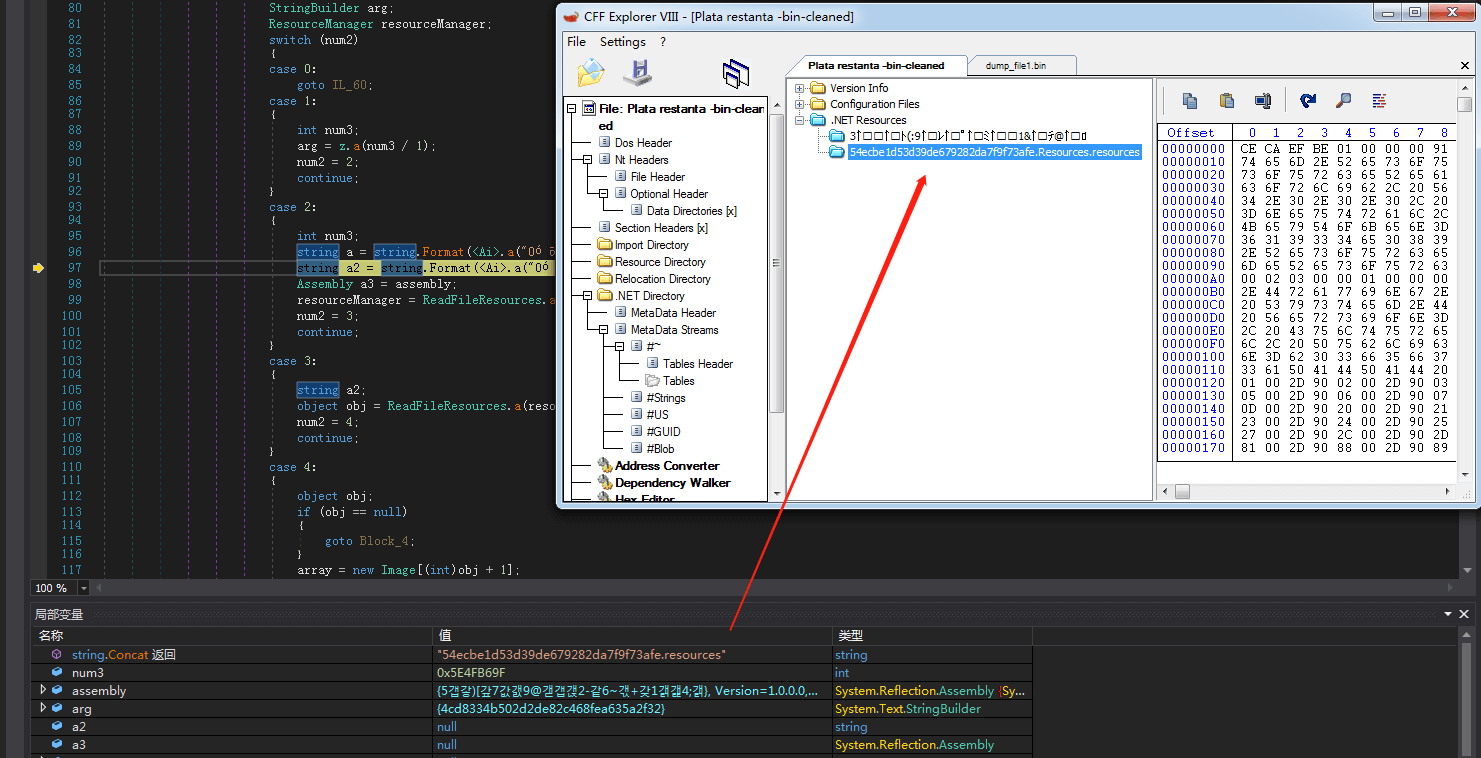Select the MetaData Header tree item
The width and height of the screenshot is (1481, 758).
tap(673, 313)
